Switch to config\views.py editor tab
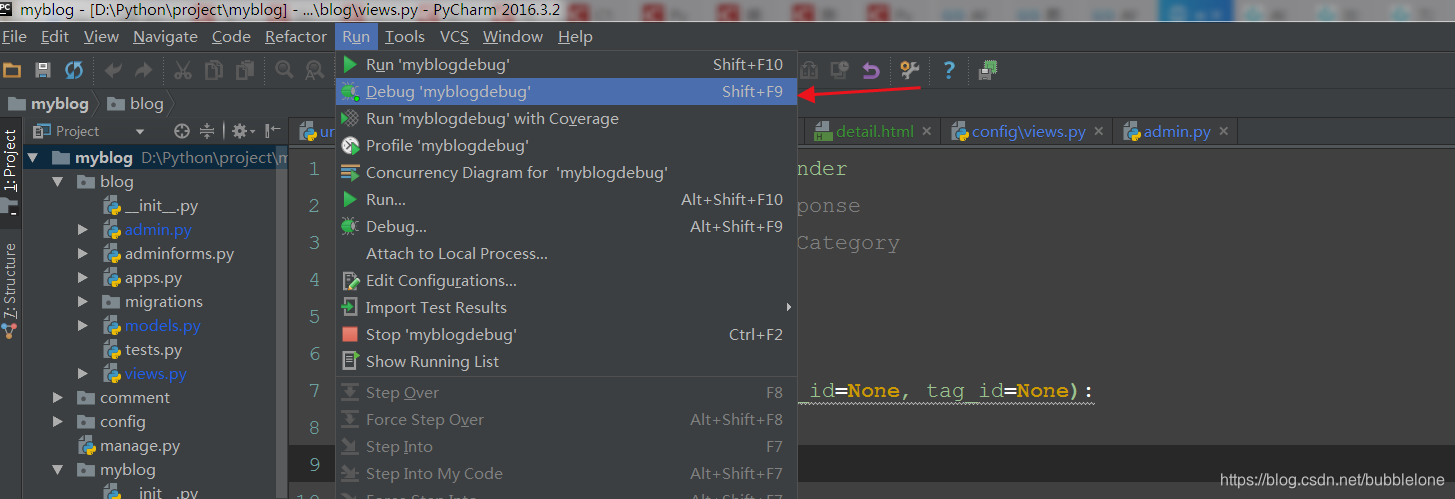Screen dimensions: 1455x499 click(x=1028, y=131)
